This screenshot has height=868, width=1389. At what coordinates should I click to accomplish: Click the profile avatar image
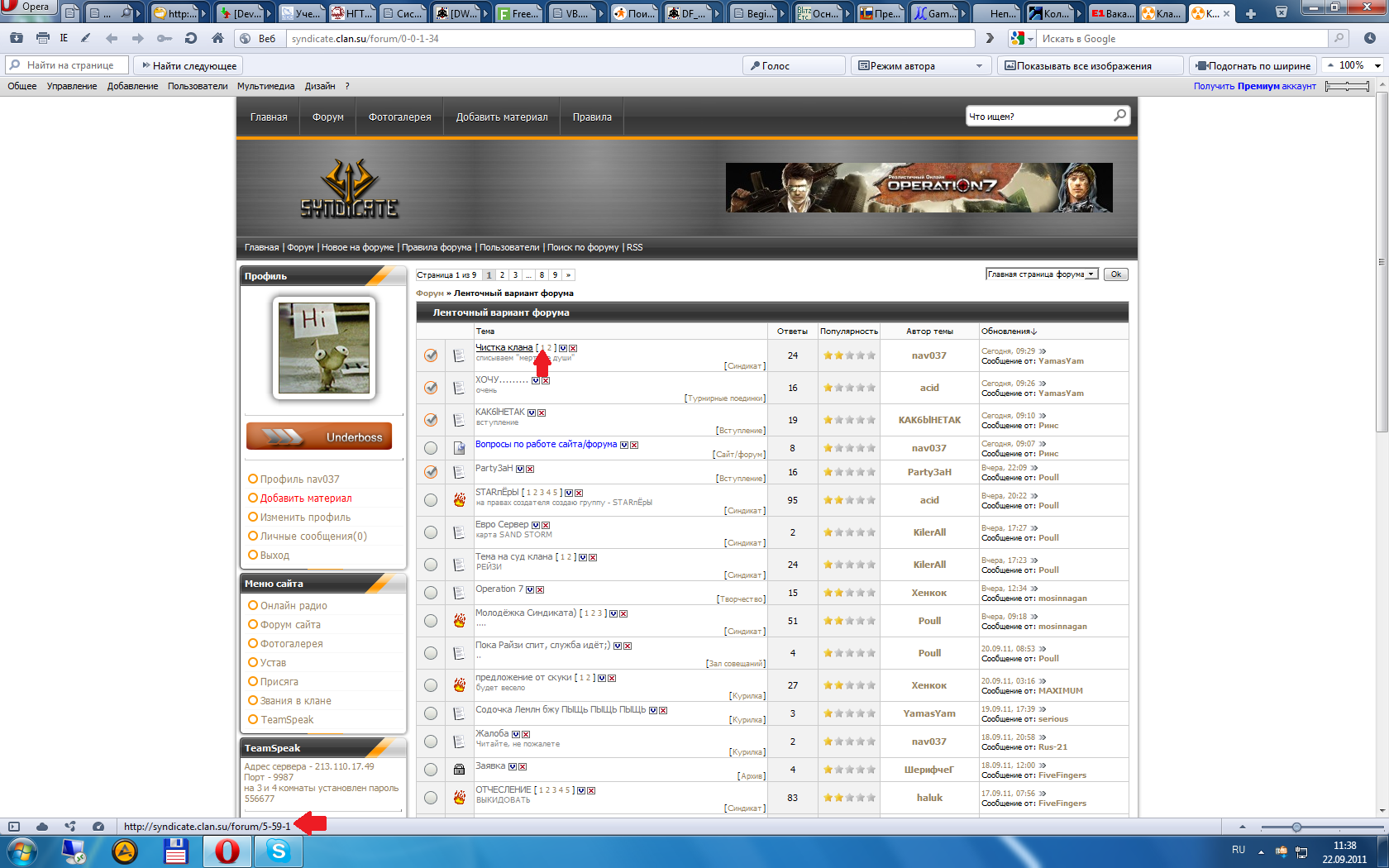coord(324,348)
